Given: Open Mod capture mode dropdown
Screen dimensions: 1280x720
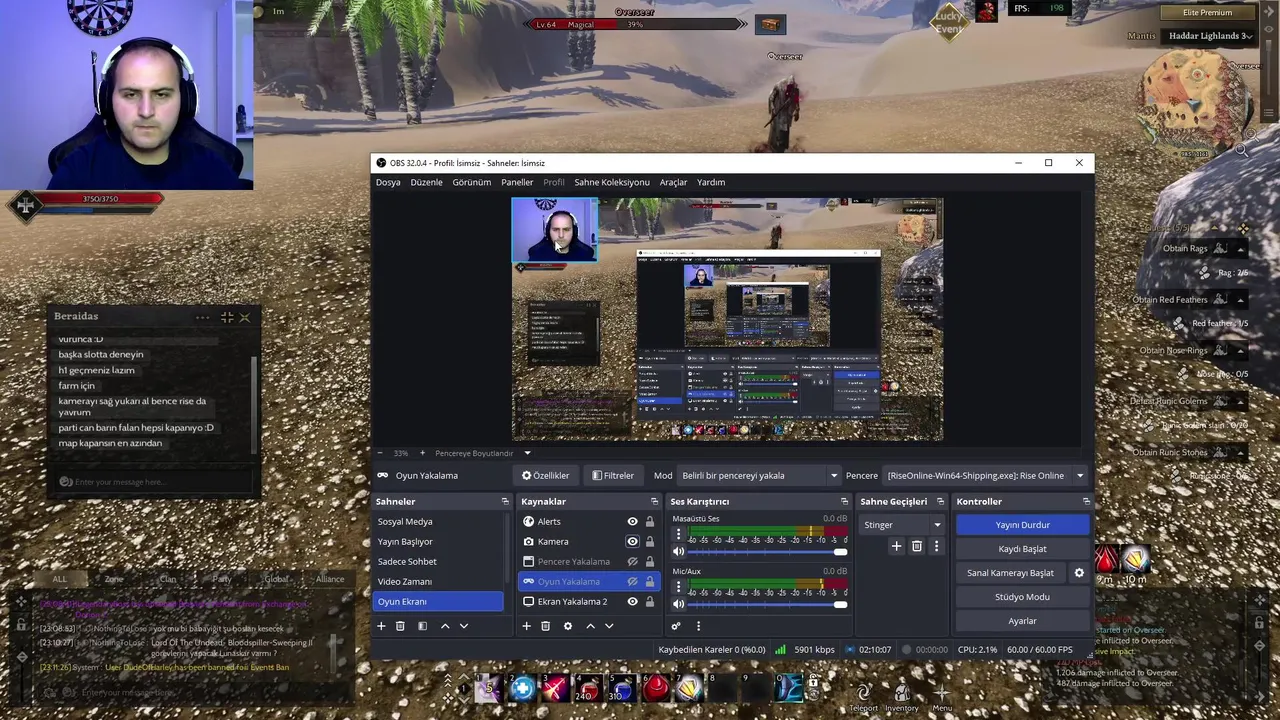Looking at the screenshot, I should (759, 476).
